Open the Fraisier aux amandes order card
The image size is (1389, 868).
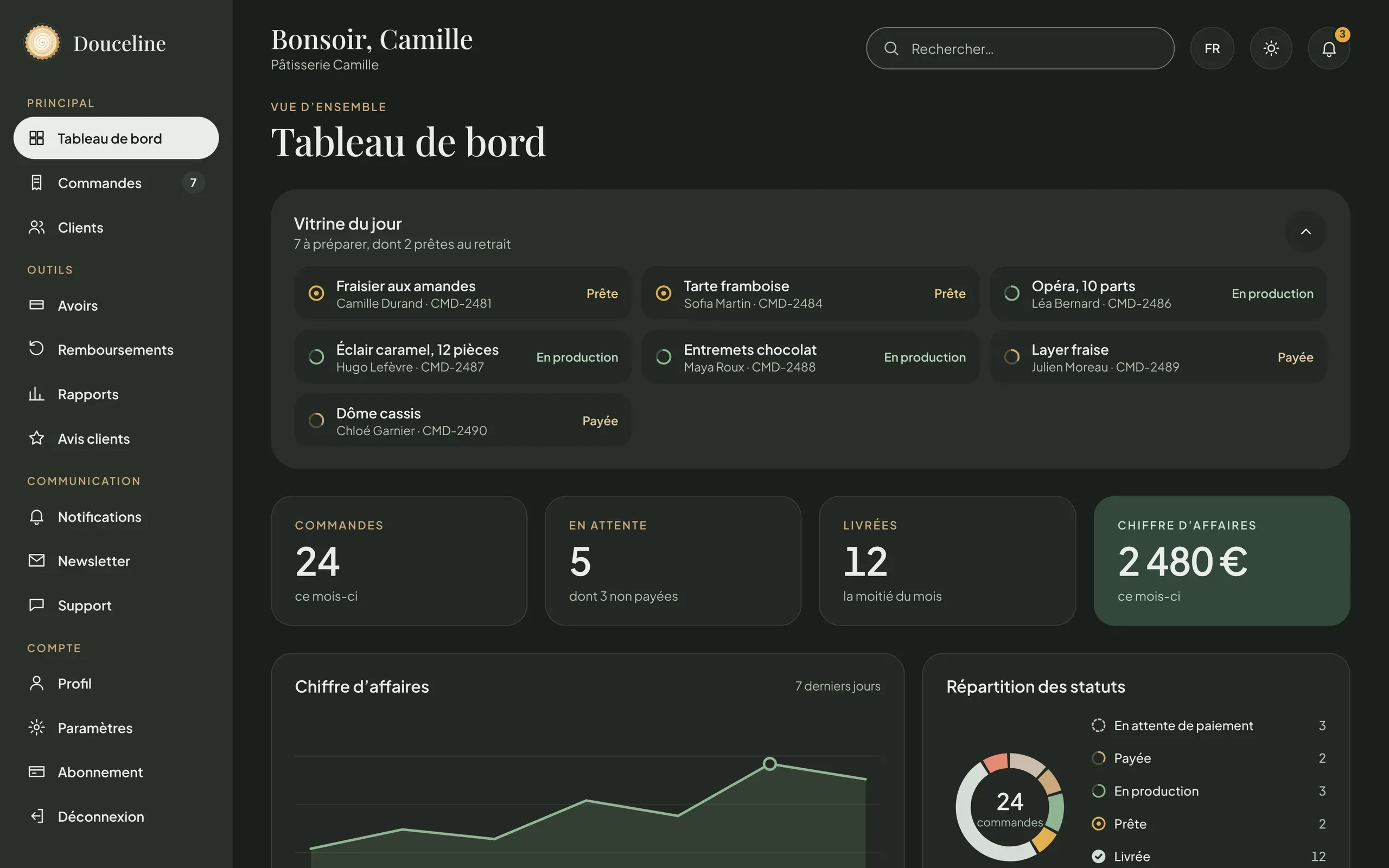pos(463,293)
